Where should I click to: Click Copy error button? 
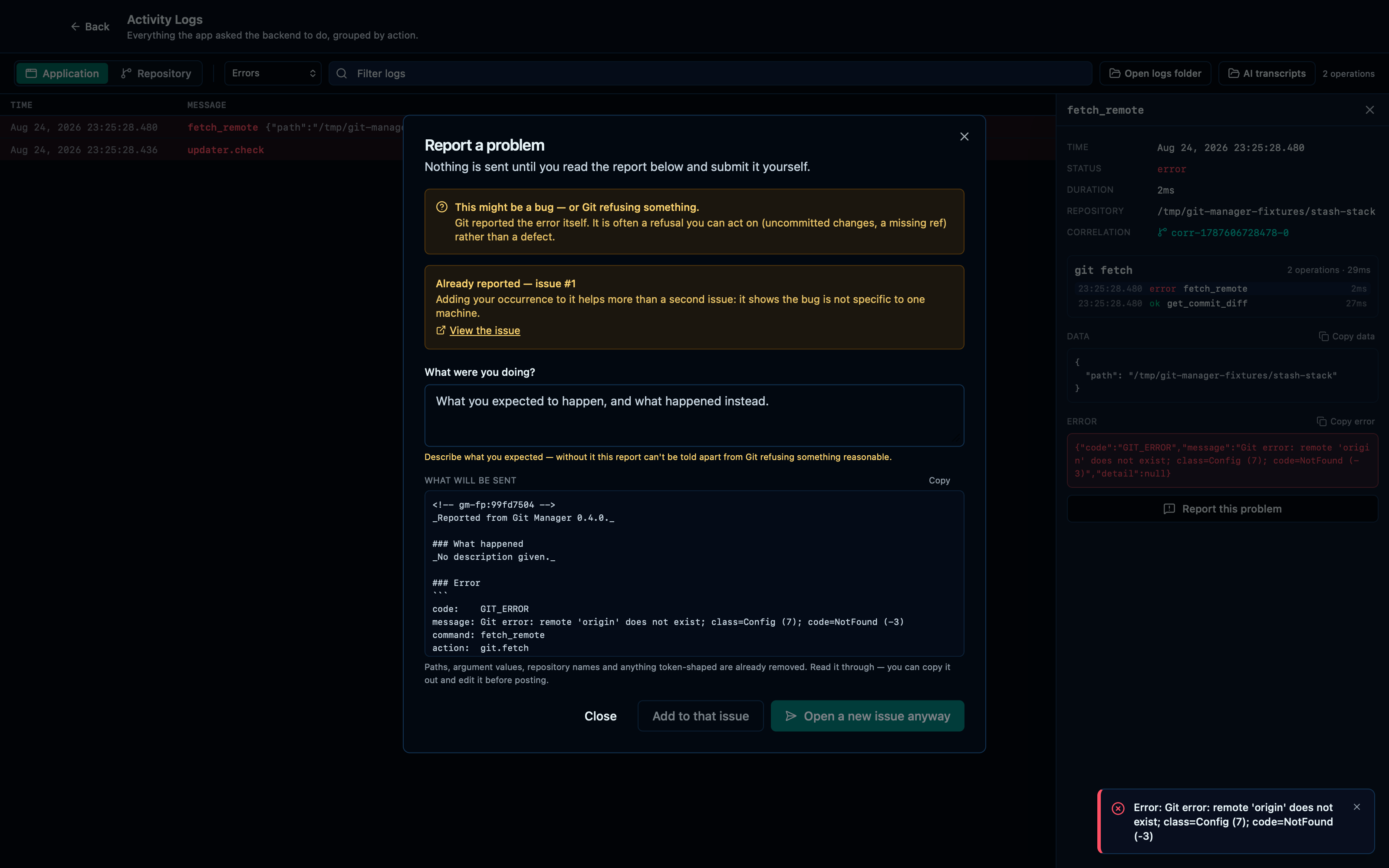1346,421
